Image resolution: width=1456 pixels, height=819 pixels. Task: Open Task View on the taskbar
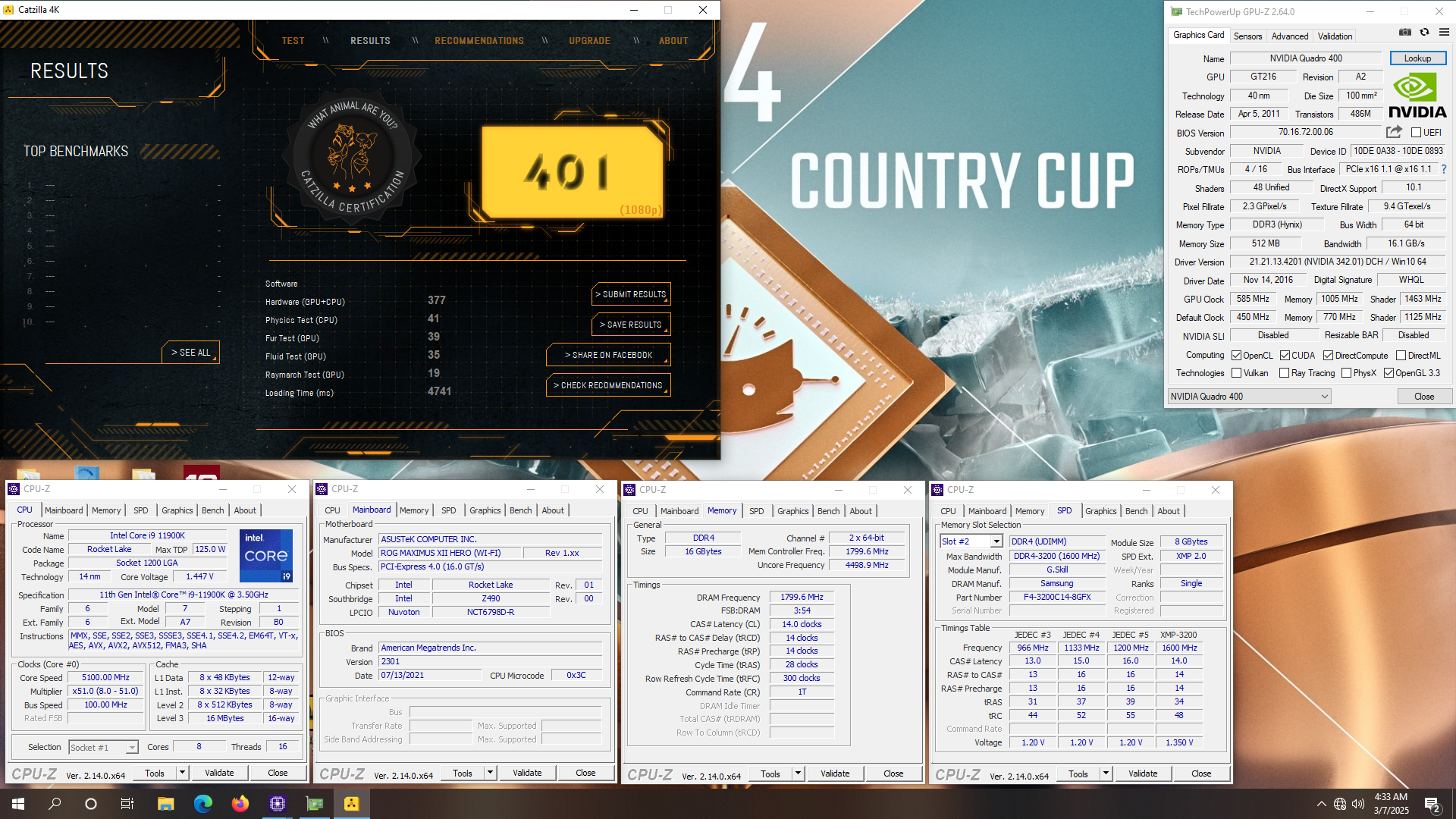[127, 804]
